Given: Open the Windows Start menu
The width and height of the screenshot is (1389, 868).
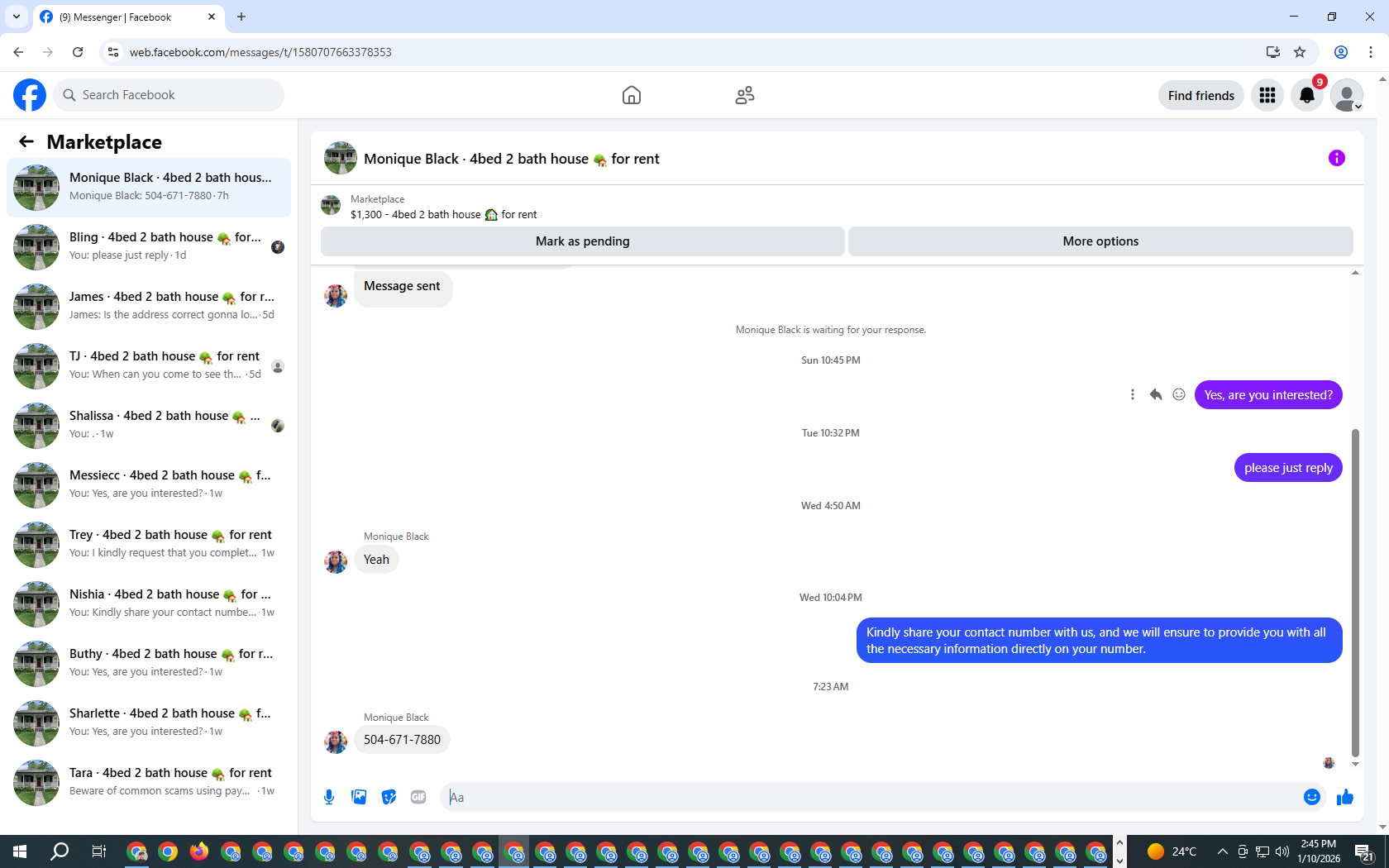Looking at the screenshot, I should coord(20,851).
